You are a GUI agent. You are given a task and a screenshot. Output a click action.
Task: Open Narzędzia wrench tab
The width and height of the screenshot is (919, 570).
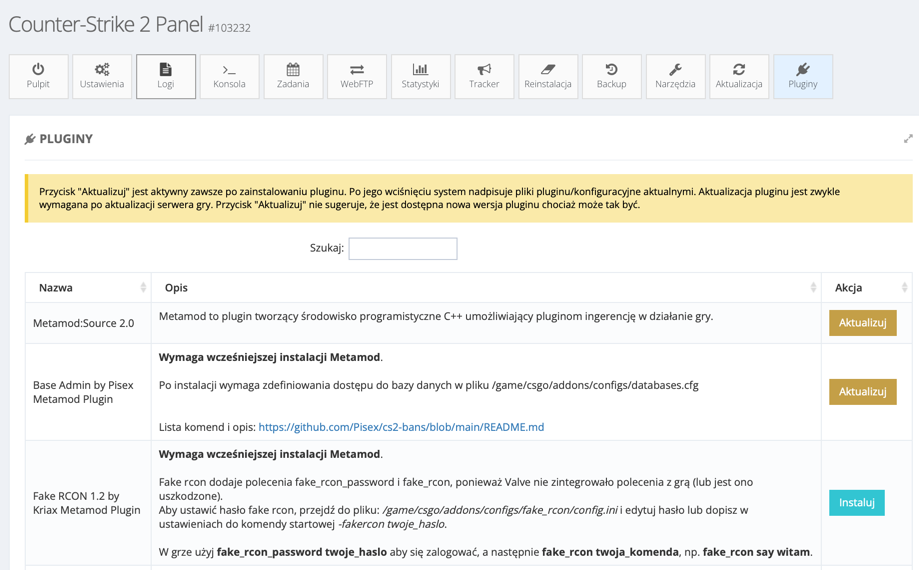click(675, 77)
